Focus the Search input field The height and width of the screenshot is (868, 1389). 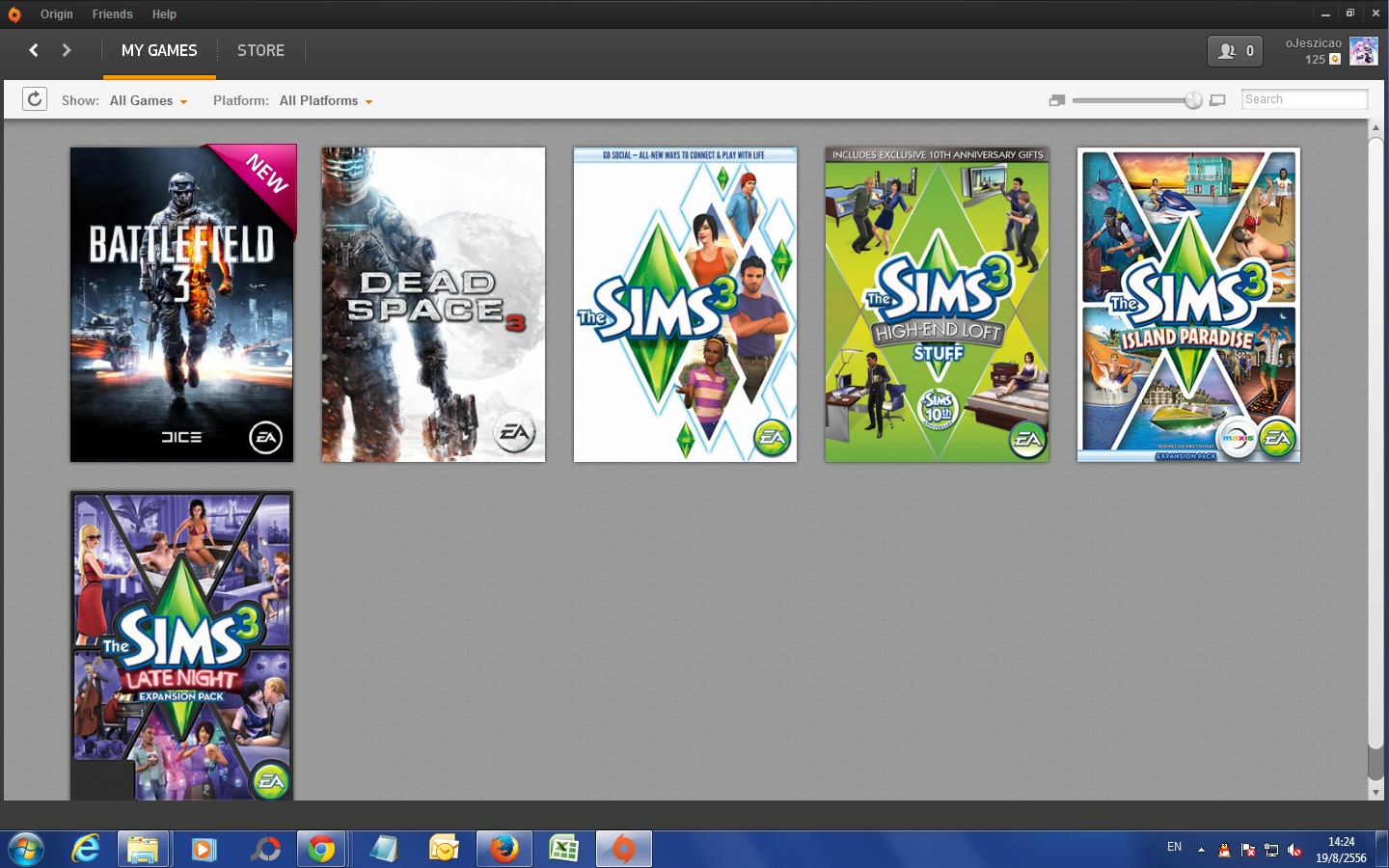coord(1304,99)
